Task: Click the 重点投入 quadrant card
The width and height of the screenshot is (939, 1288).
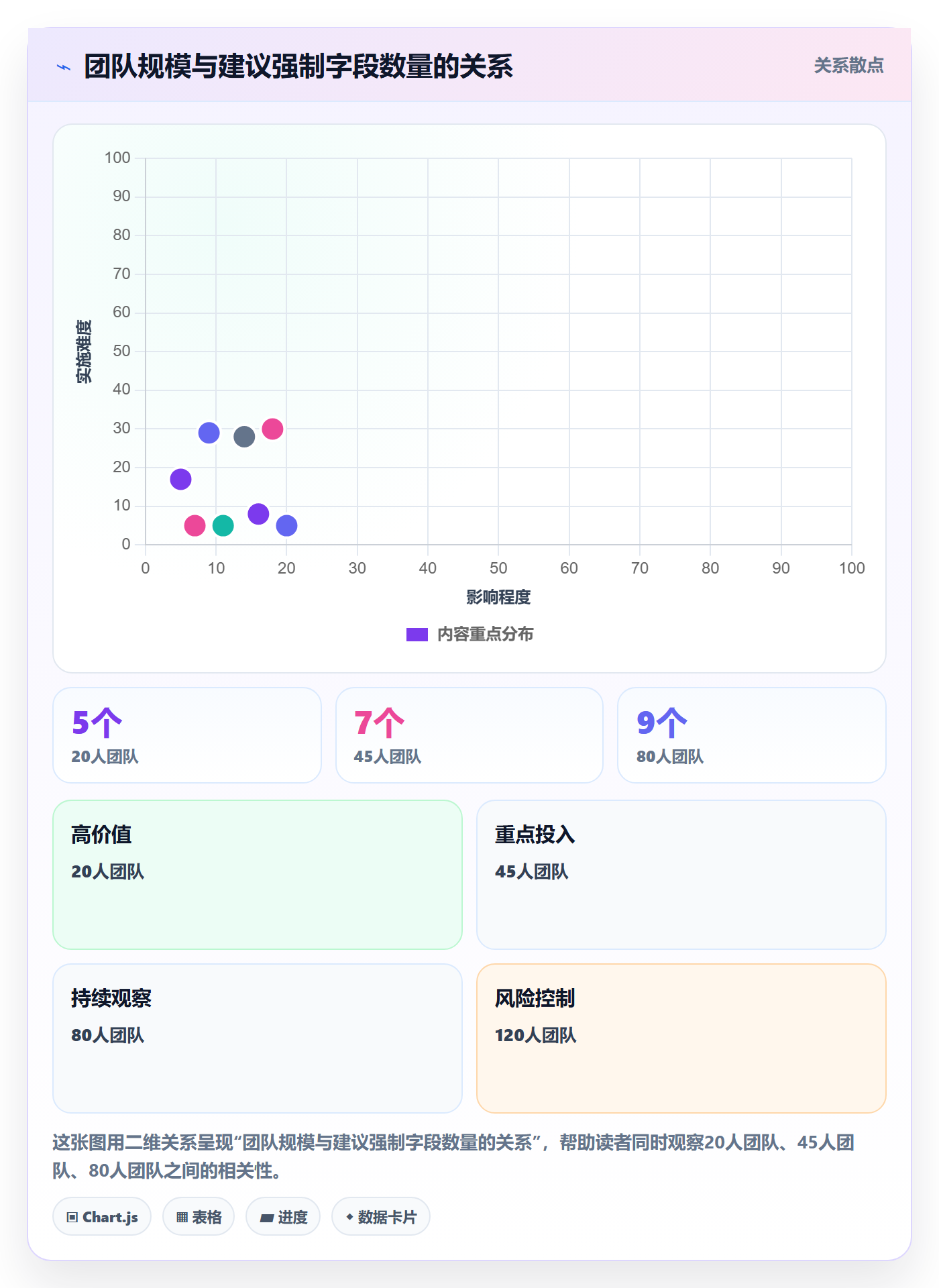Action: [x=681, y=875]
